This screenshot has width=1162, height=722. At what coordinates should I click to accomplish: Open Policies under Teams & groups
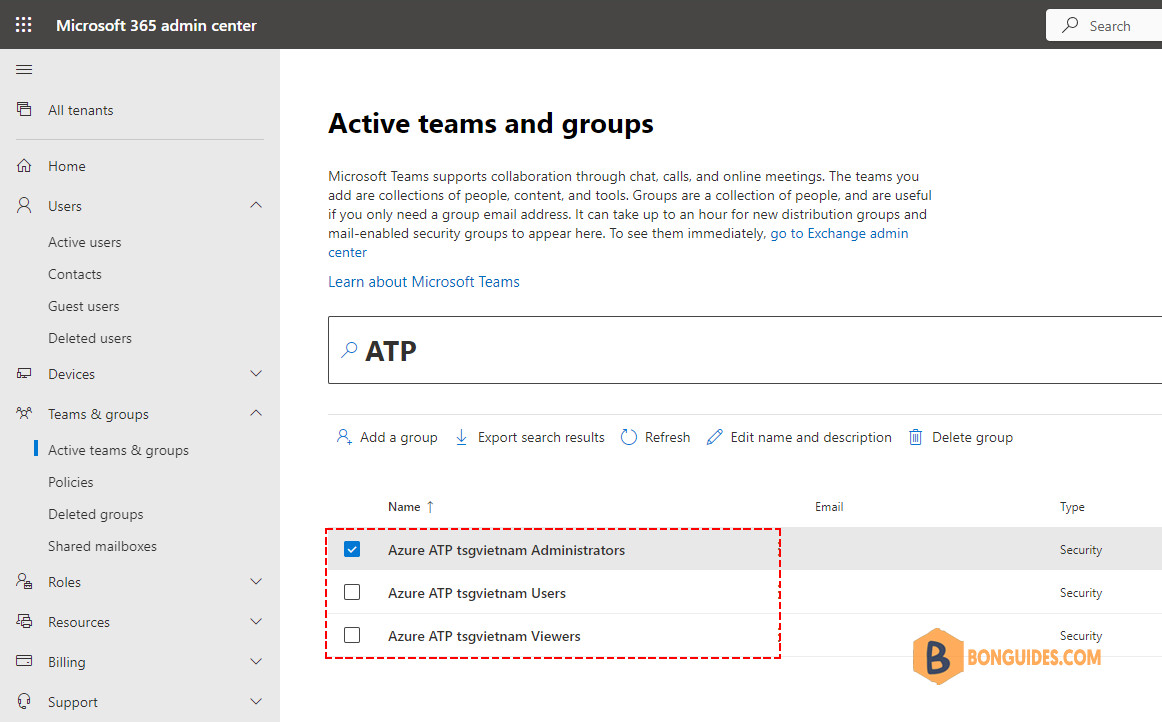click(x=70, y=482)
